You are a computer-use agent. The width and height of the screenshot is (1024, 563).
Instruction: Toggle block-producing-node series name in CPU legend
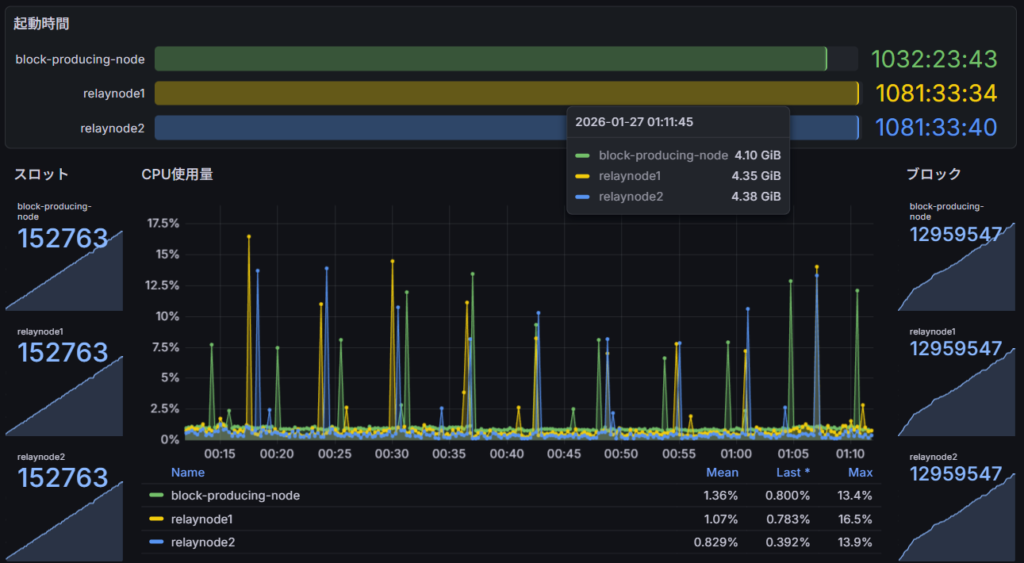[x=235, y=495]
